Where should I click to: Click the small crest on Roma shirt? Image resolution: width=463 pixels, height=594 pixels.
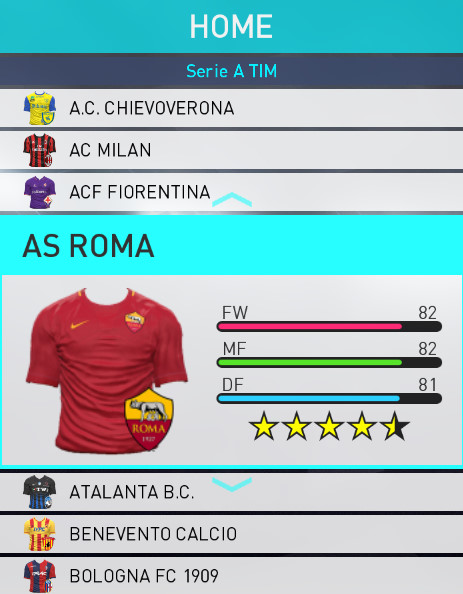tap(134, 322)
